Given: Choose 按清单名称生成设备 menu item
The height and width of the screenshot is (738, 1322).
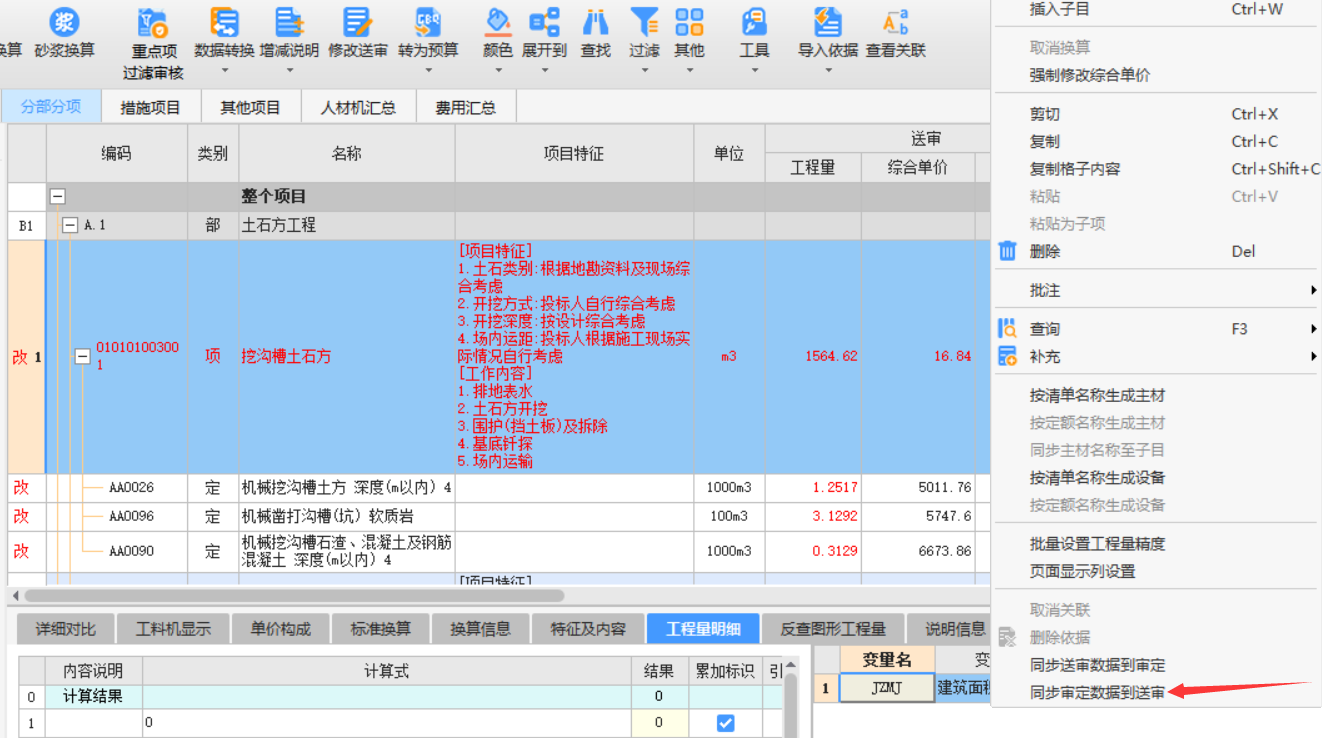Looking at the screenshot, I should click(x=1097, y=477).
